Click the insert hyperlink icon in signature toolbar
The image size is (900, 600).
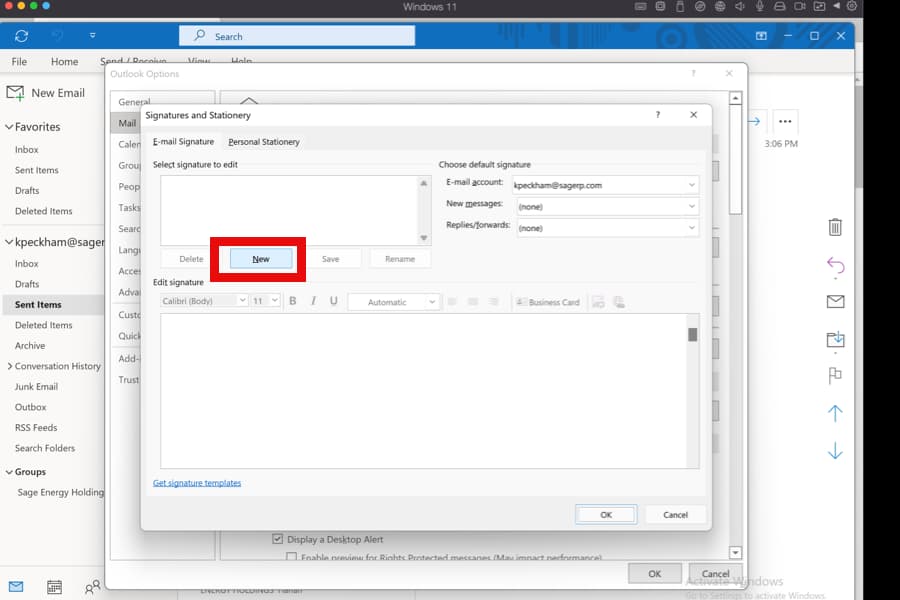[x=621, y=302]
